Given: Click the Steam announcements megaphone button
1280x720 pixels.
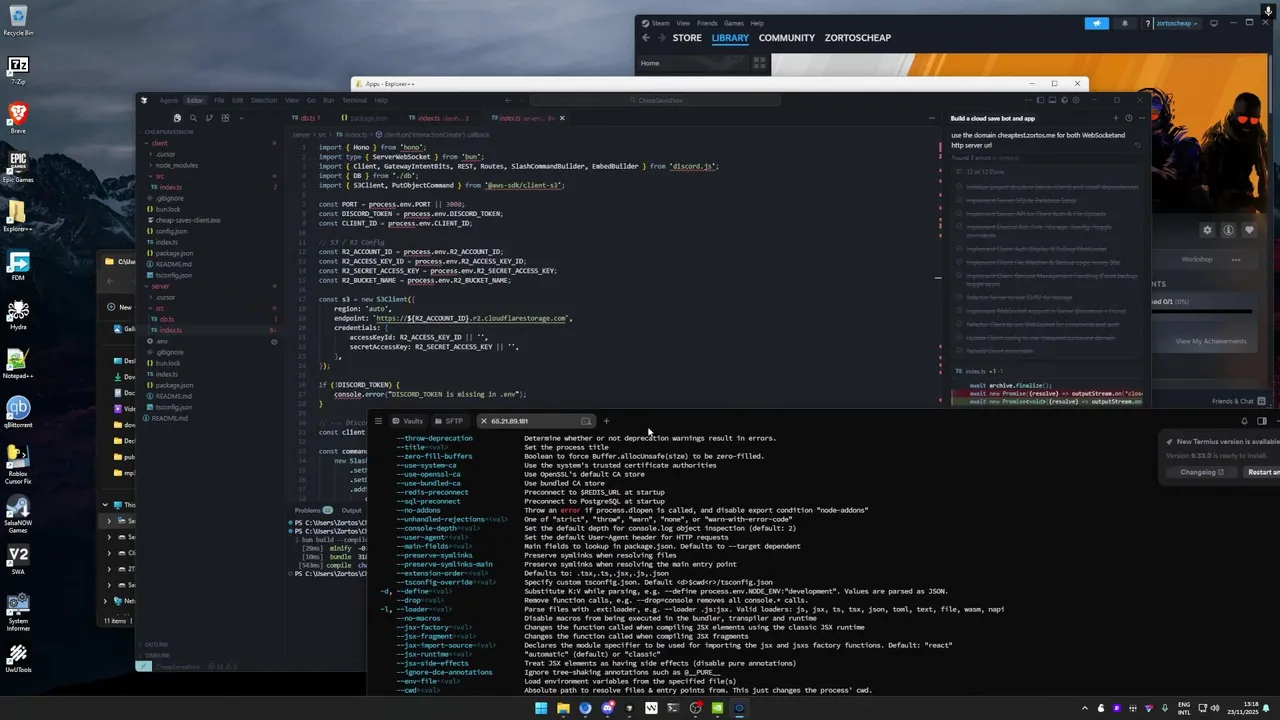Looking at the screenshot, I should (x=1097, y=23).
